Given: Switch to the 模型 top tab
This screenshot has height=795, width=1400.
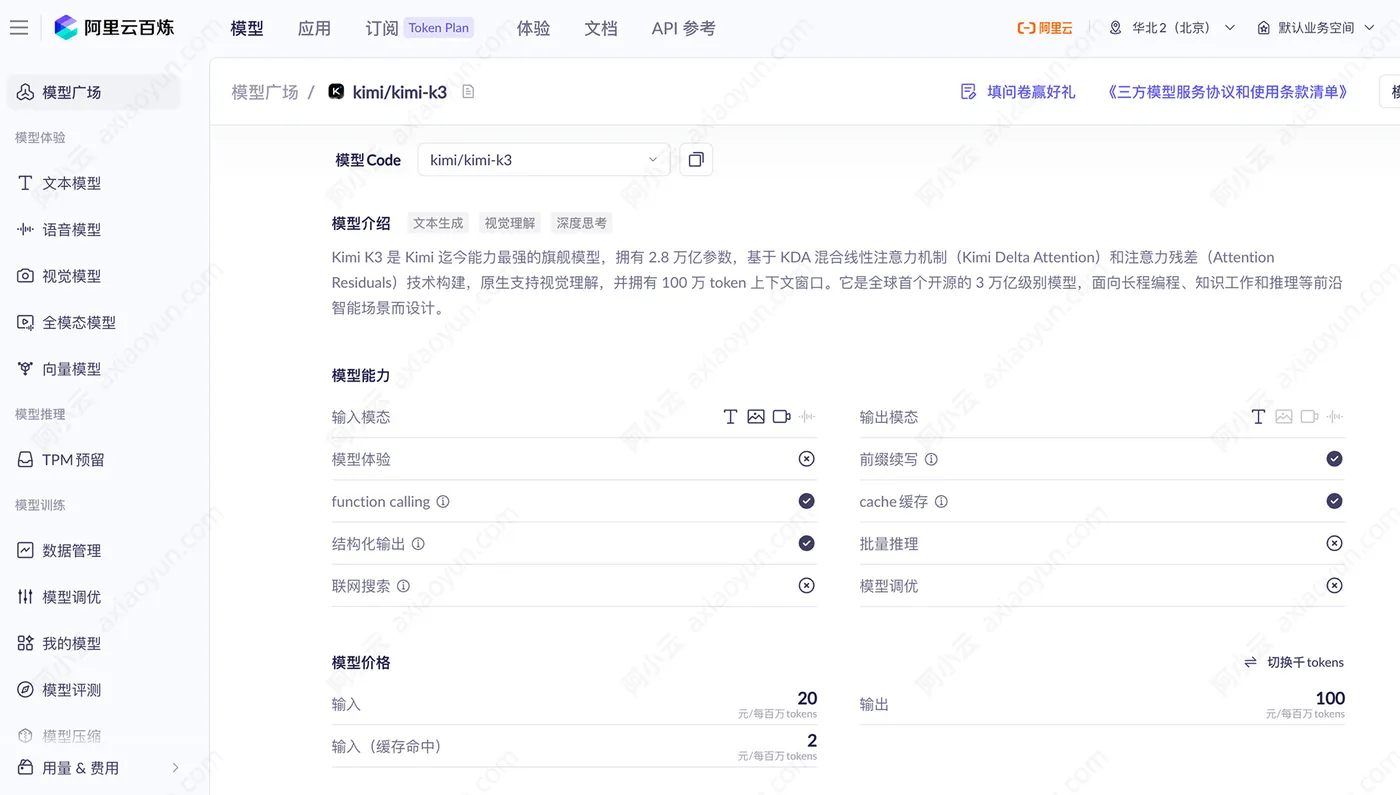Looking at the screenshot, I should coord(247,28).
